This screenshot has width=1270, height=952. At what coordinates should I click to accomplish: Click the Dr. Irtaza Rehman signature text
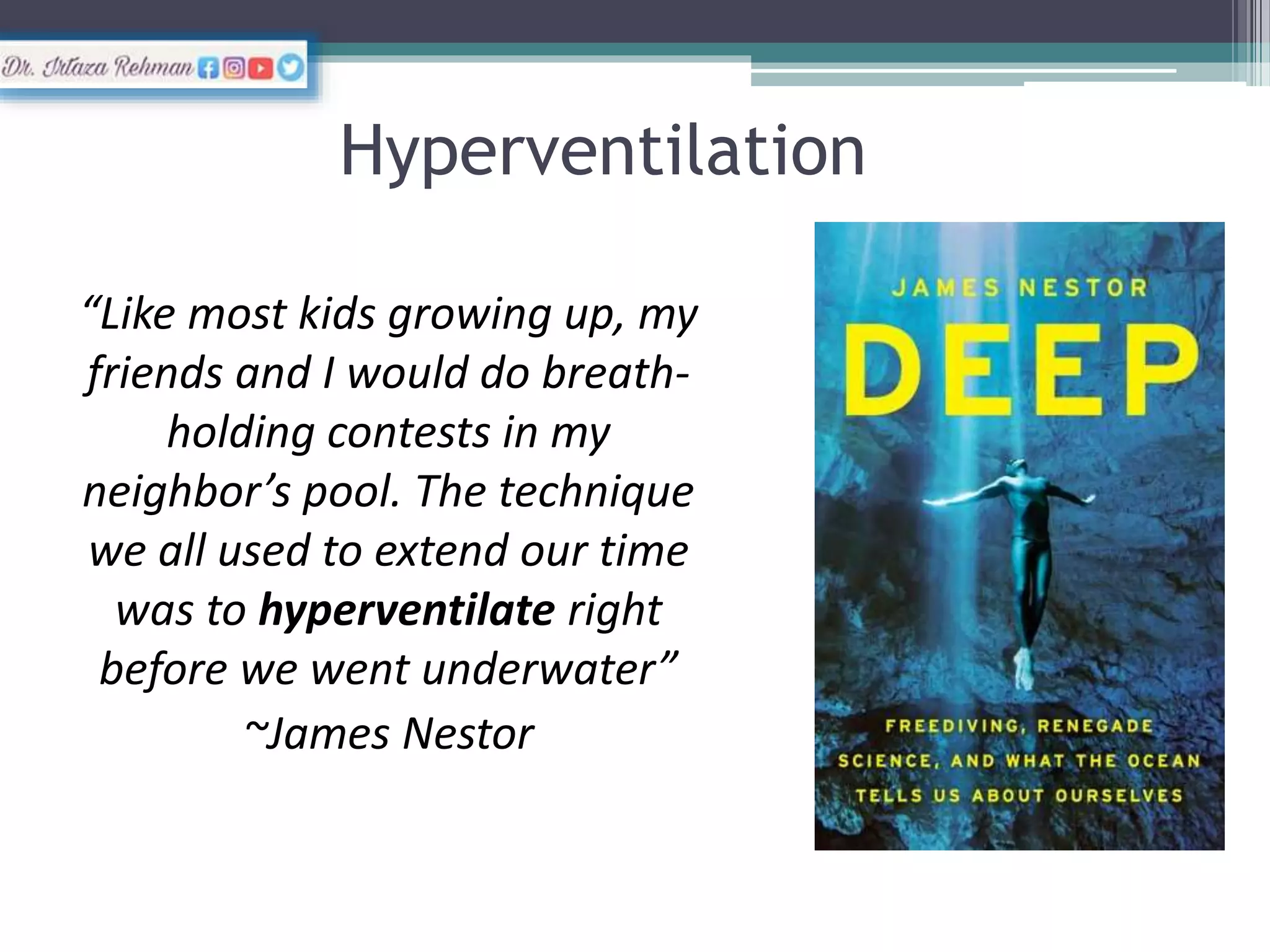[x=97, y=67]
